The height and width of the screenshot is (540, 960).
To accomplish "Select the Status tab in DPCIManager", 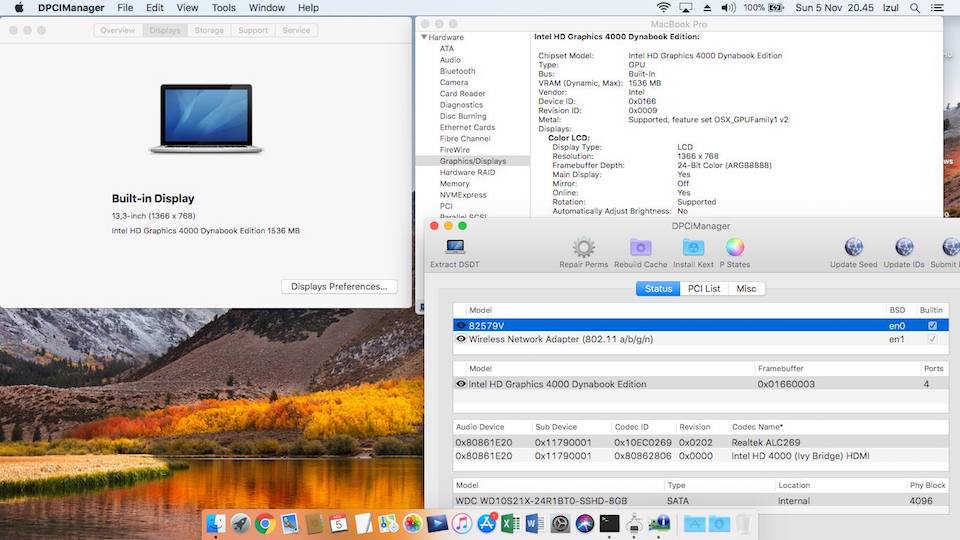I will tap(658, 288).
